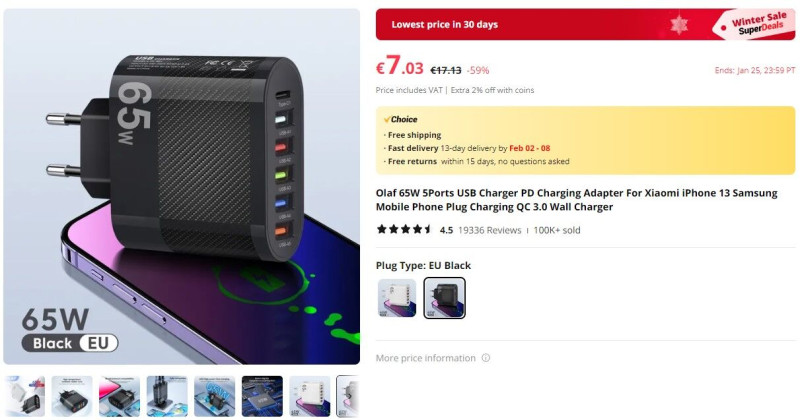Click the Extra 2% off with coins text
The height and width of the screenshot is (420, 800).
click(x=492, y=90)
